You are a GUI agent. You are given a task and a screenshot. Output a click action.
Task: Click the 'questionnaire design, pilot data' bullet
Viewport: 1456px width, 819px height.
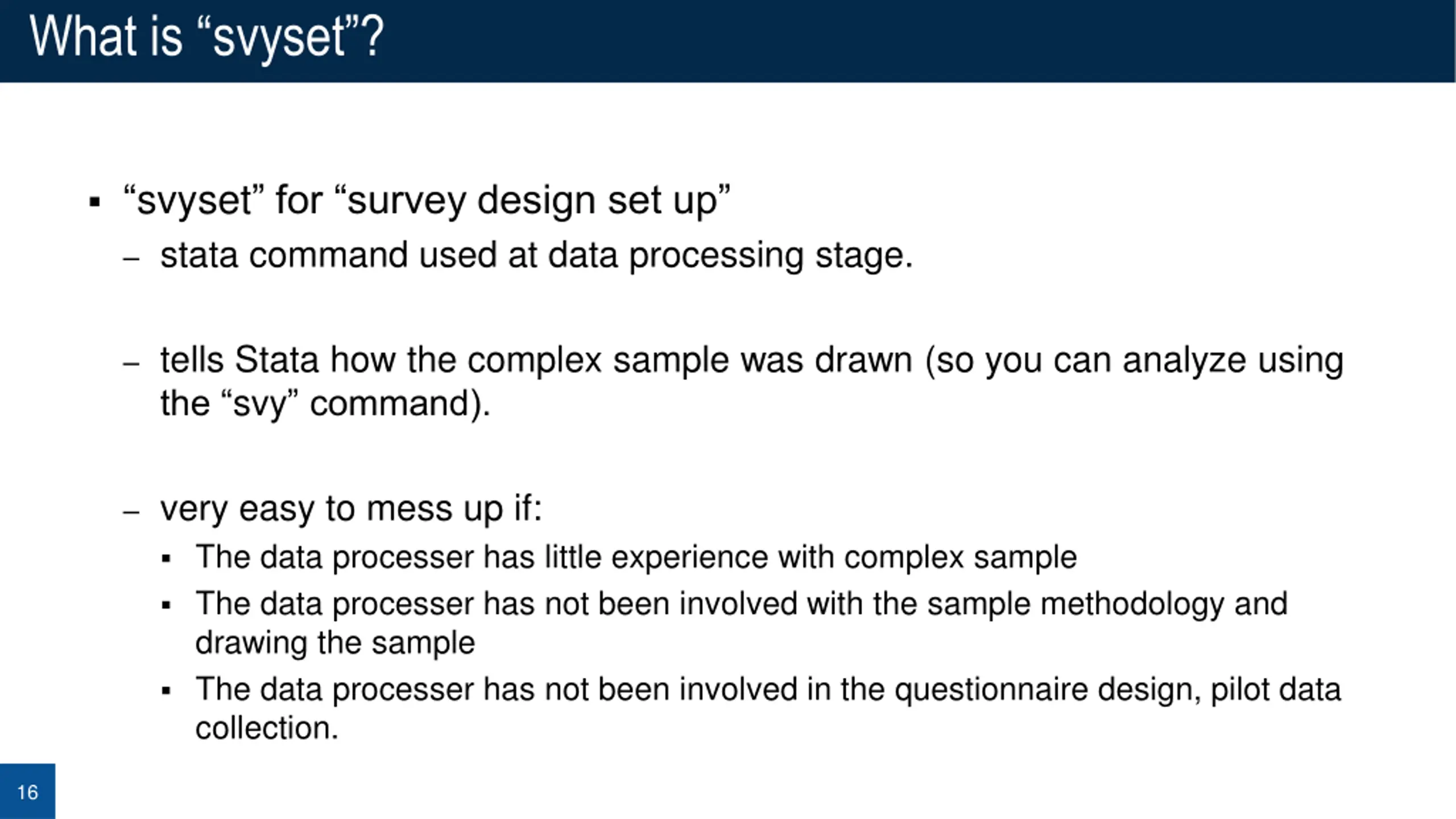[768, 690]
